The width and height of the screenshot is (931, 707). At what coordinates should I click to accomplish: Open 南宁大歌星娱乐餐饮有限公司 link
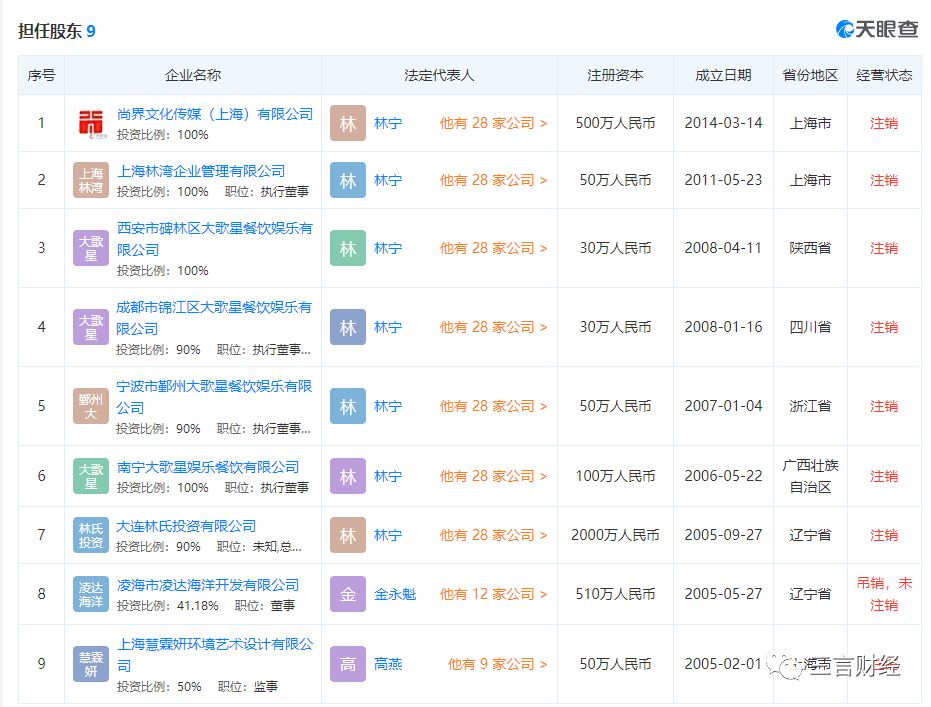coord(208,467)
